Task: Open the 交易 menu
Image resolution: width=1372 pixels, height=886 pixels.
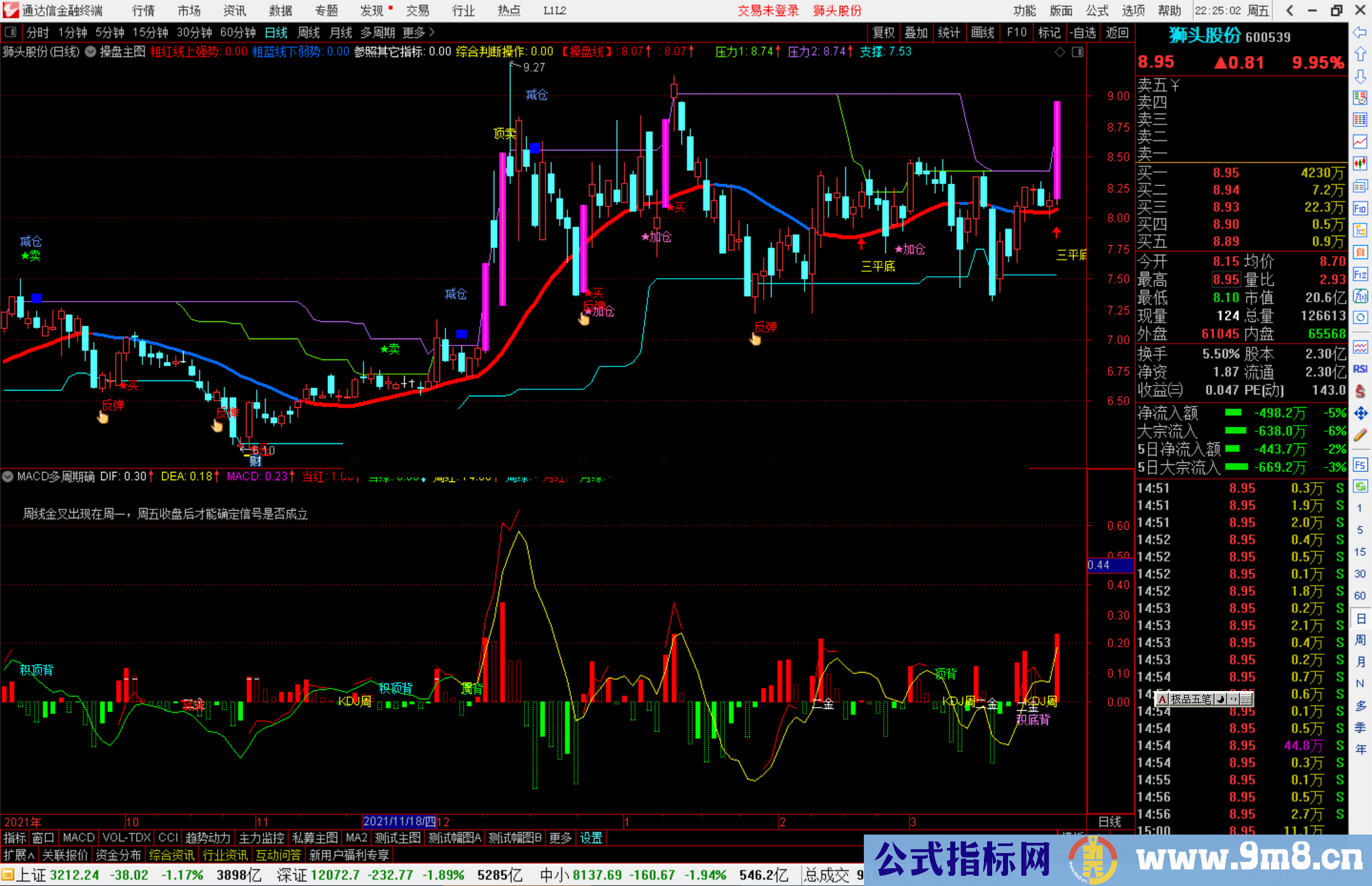Action: pos(419,10)
